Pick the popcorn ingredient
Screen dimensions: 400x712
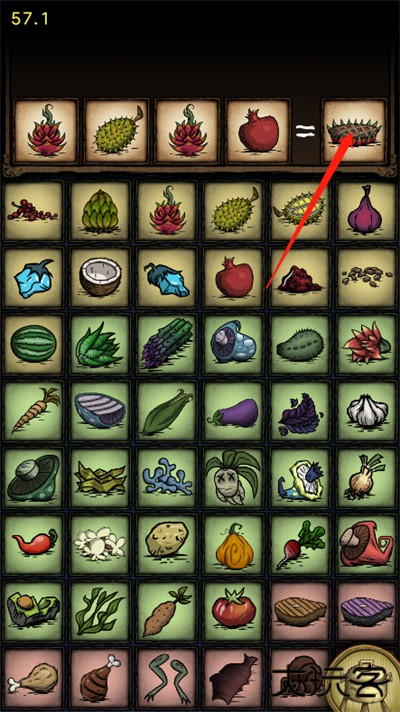pyautogui.click(x=100, y=544)
